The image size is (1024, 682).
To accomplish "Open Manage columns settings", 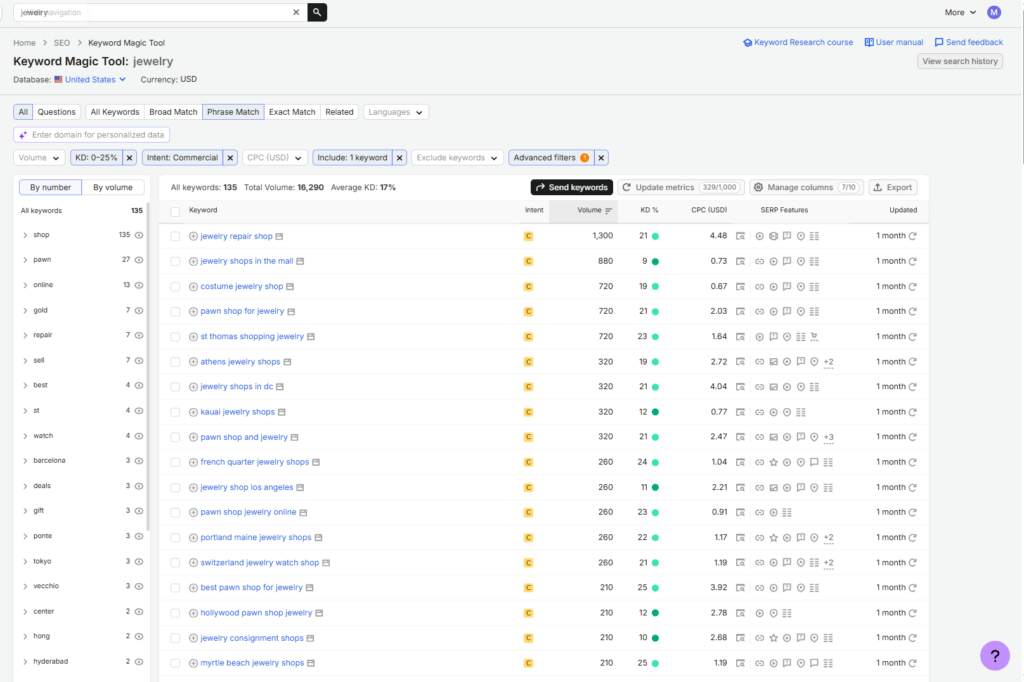I will (807, 187).
